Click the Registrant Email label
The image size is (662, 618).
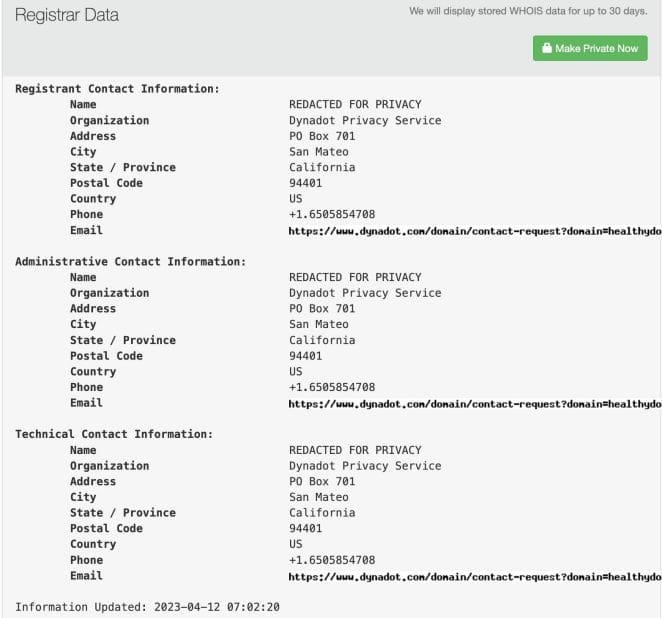[86, 230]
